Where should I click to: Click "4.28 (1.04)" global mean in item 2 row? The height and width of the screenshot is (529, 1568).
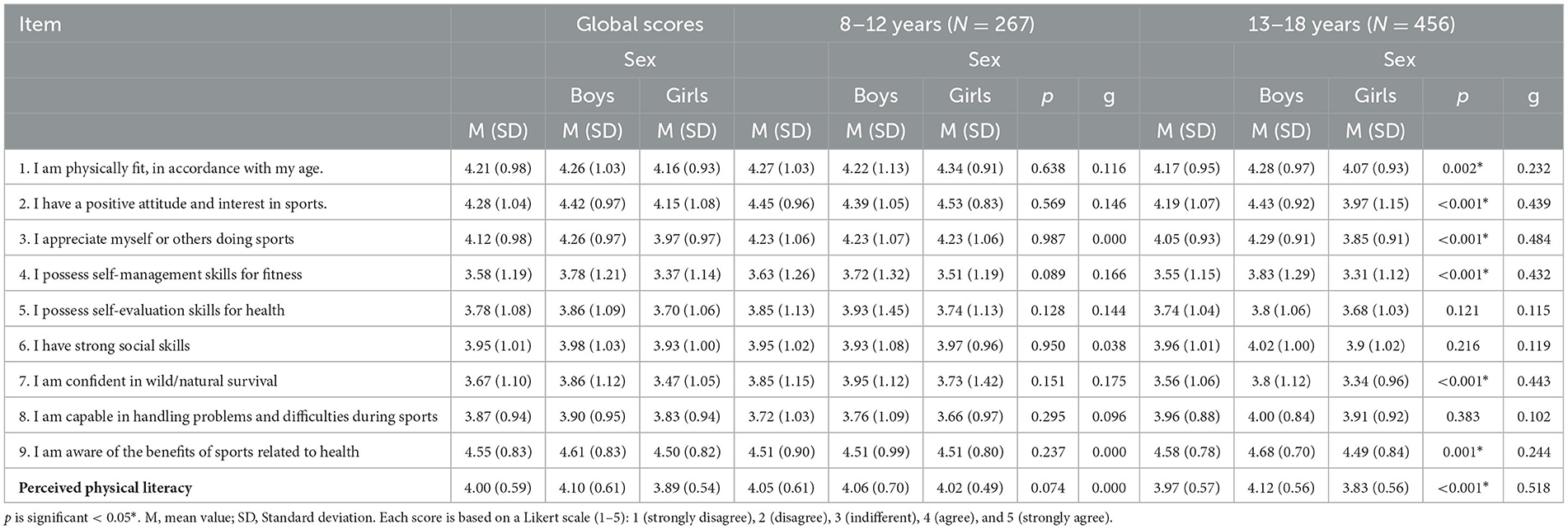pos(498,204)
